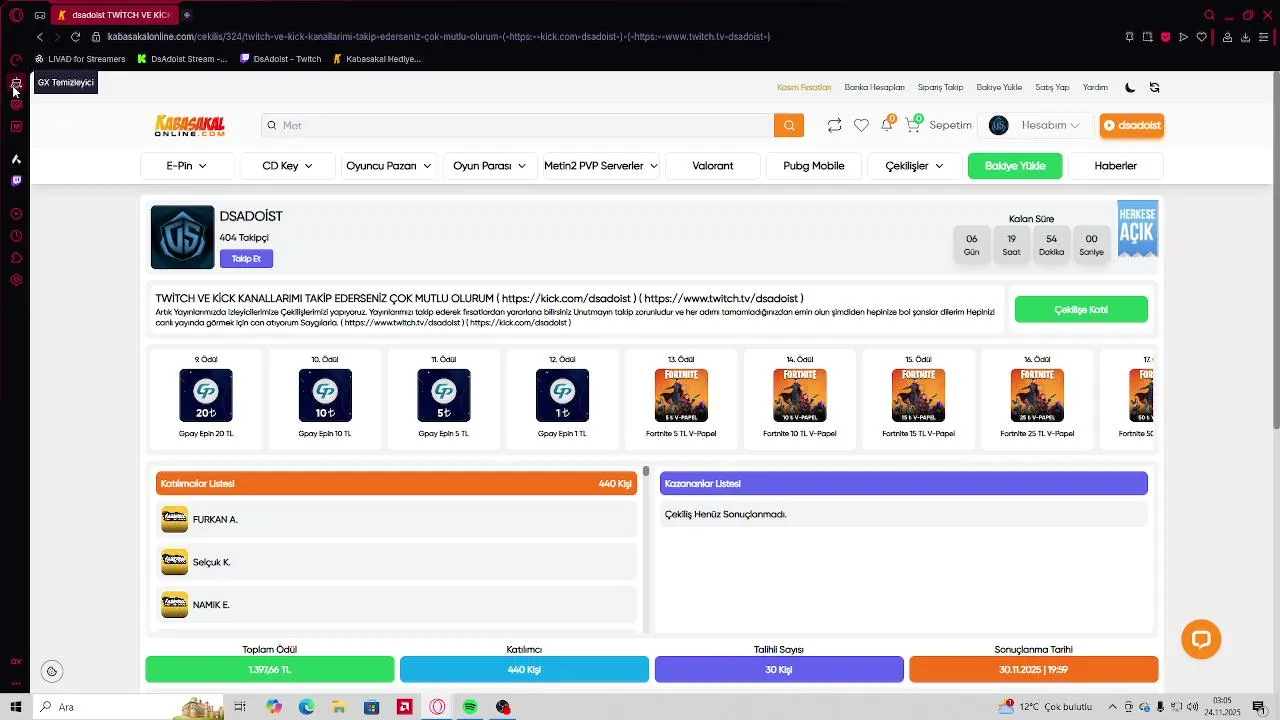
Task: Expand the Çekilişler dropdown
Action: (915, 166)
